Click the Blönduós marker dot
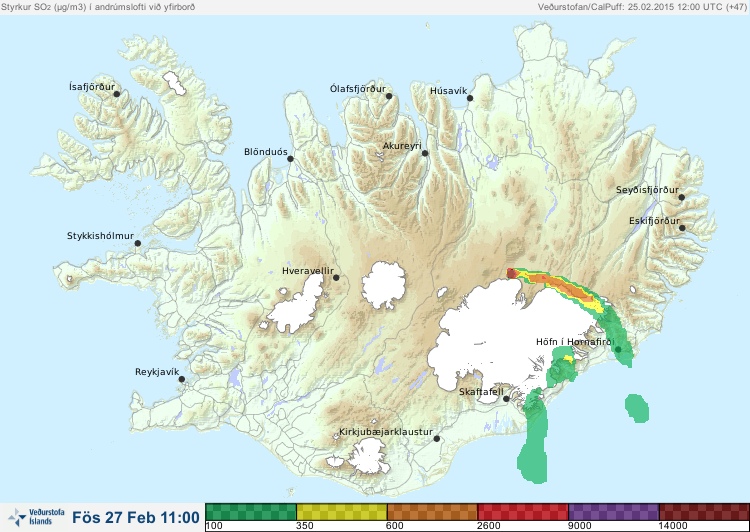The image size is (750, 532). 290,159
